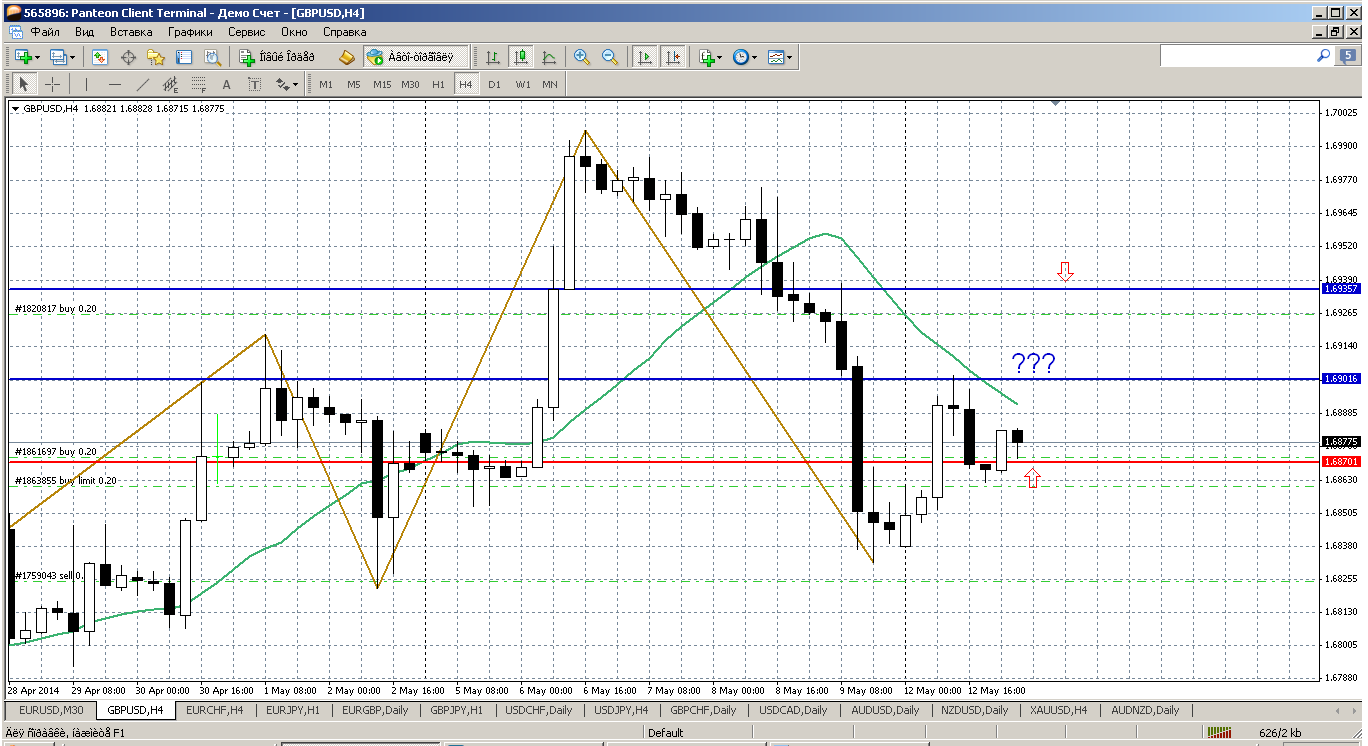Image resolution: width=1368 pixels, height=746 pixels.
Task: Switch to EURUSD,M30 chart tab
Action: (x=49, y=710)
